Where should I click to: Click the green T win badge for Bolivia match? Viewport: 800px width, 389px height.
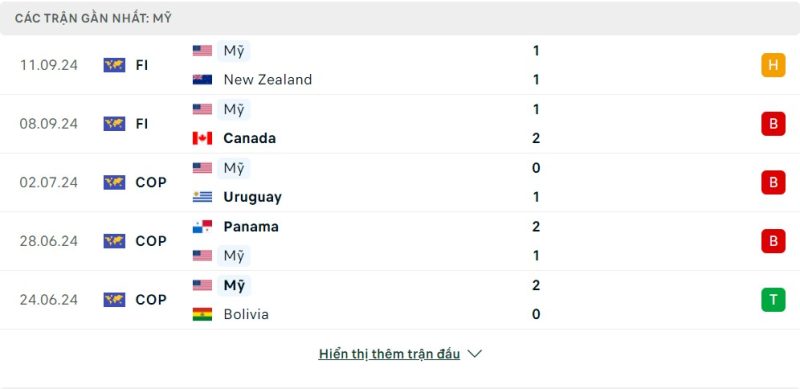click(x=773, y=300)
